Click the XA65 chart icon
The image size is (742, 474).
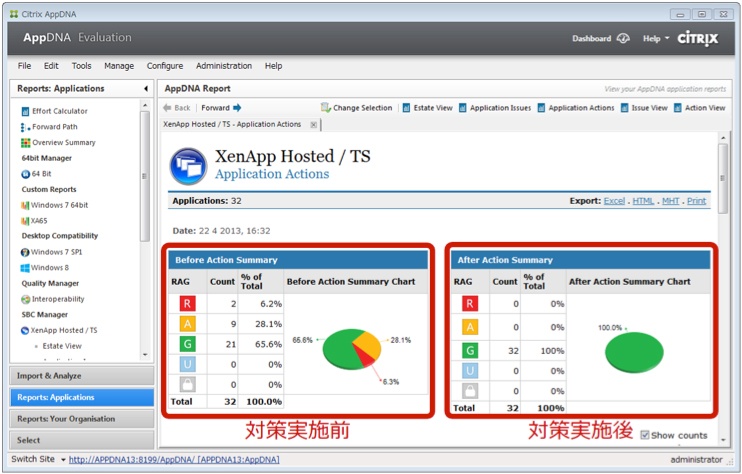point(25,221)
